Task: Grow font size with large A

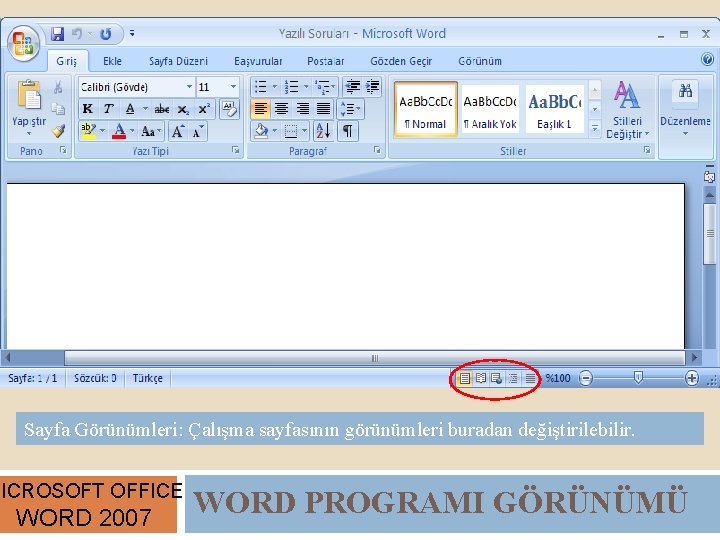Action: tap(178, 132)
